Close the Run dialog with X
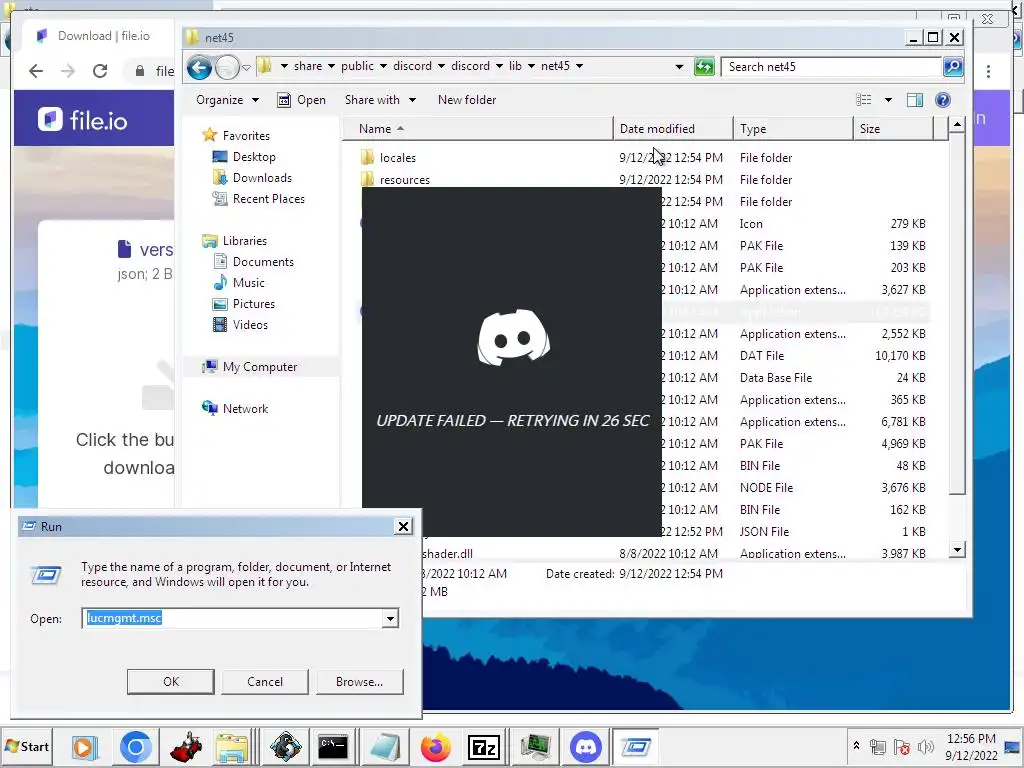 click(404, 526)
